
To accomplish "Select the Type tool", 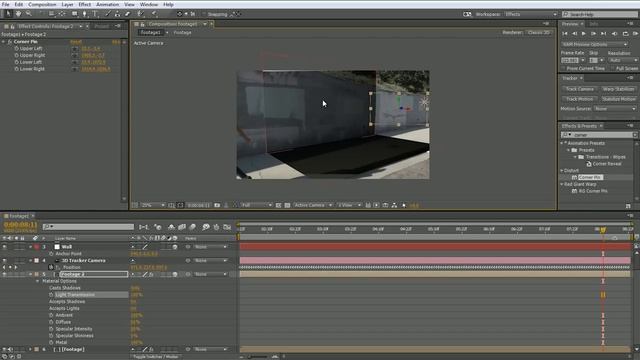I will (x=95, y=14).
